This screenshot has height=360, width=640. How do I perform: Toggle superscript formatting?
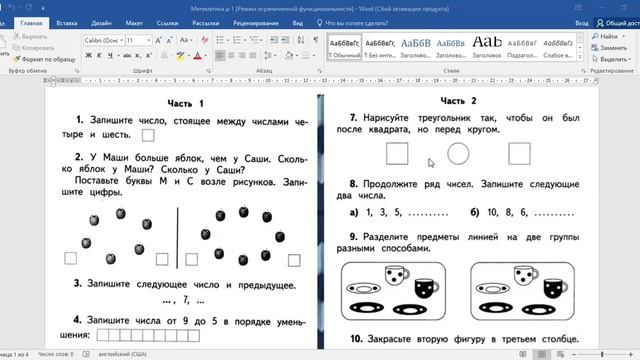149,56
